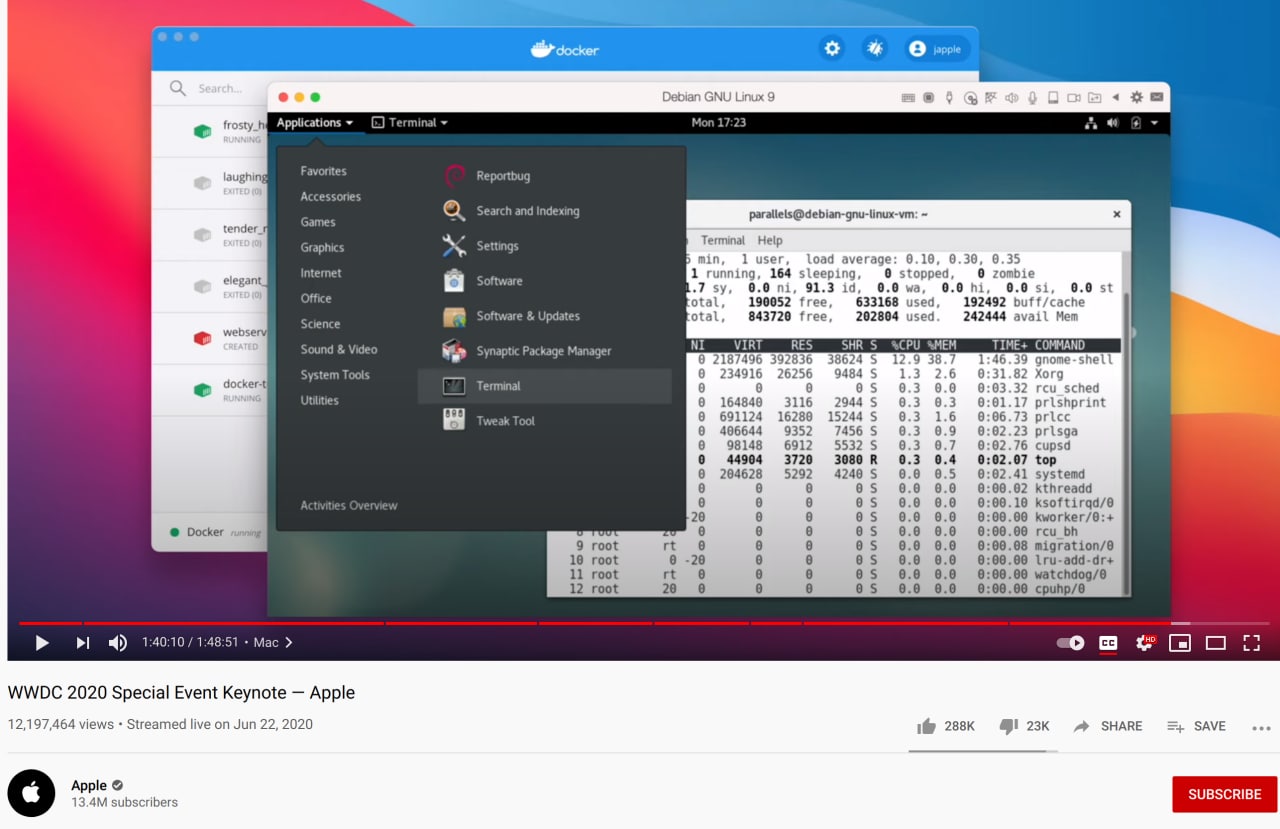Open video quality settings gear
Viewport: 1280px width, 829px height.
click(x=1145, y=643)
